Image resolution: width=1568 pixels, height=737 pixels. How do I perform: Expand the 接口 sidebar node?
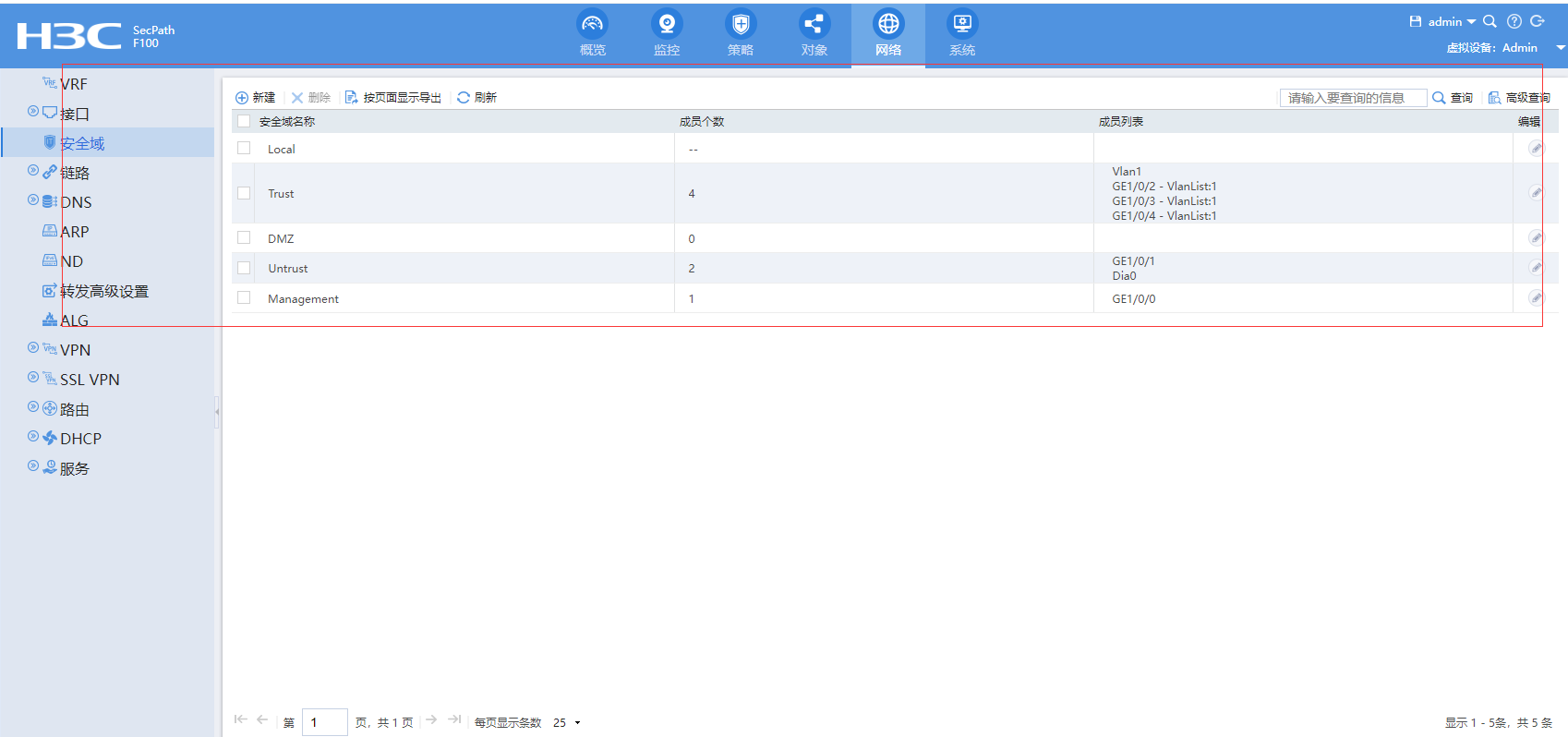(33, 112)
